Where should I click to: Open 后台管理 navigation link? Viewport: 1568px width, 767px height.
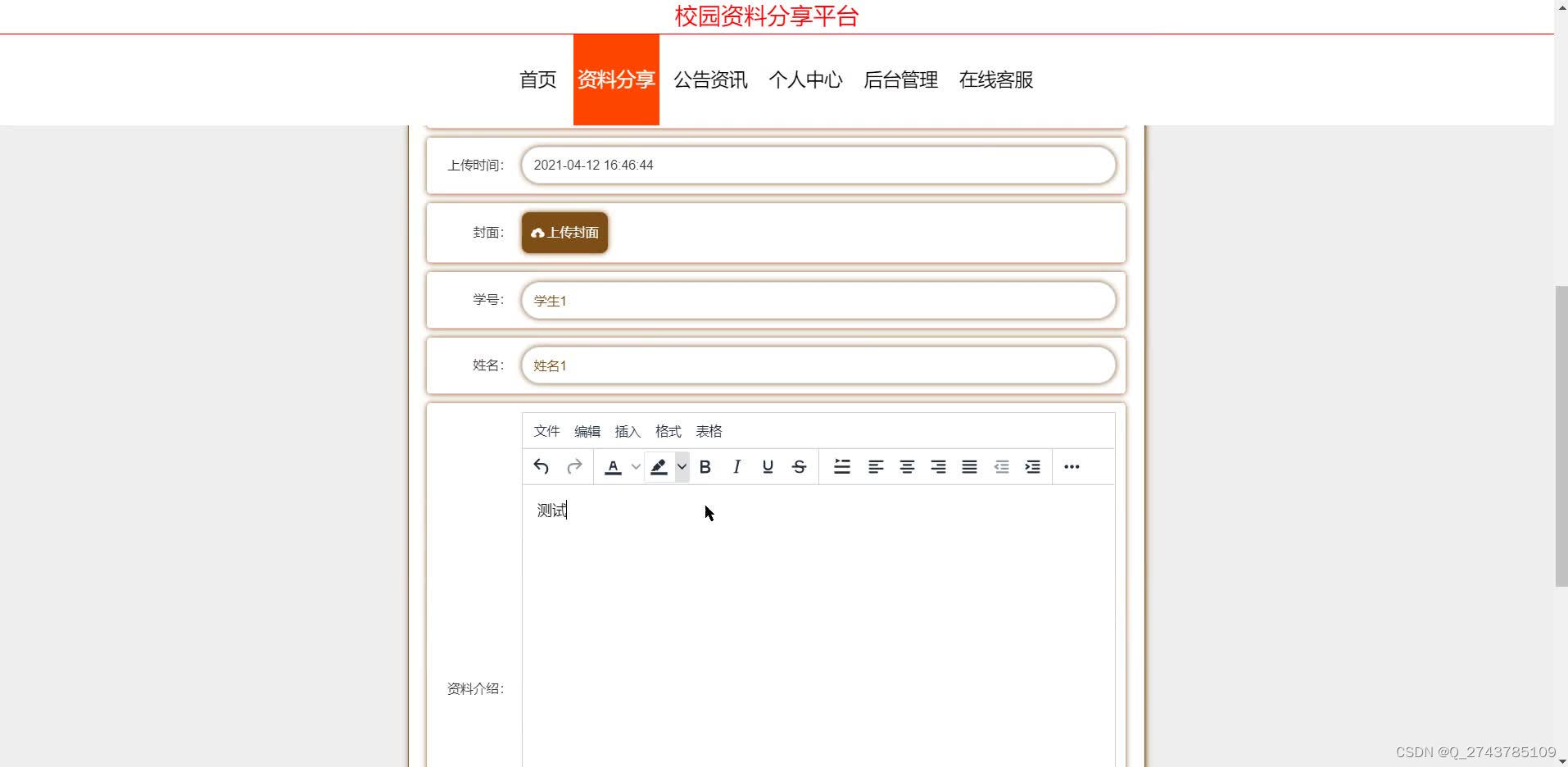[x=900, y=79]
